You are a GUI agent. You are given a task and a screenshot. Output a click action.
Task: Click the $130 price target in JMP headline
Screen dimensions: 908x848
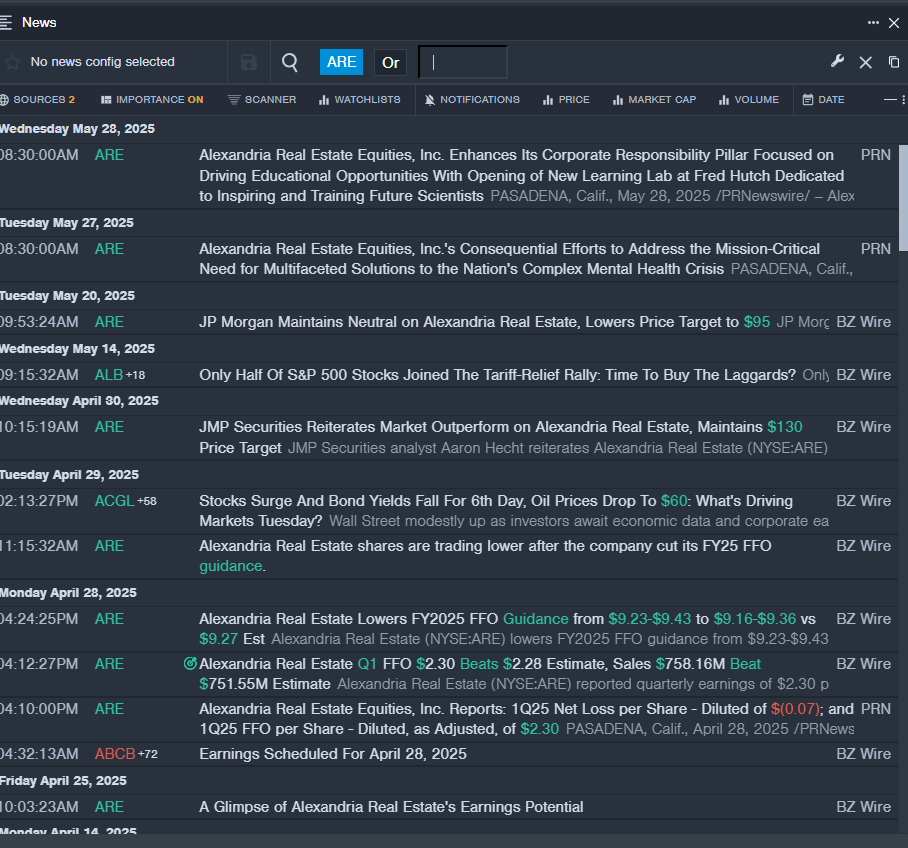tap(785, 427)
